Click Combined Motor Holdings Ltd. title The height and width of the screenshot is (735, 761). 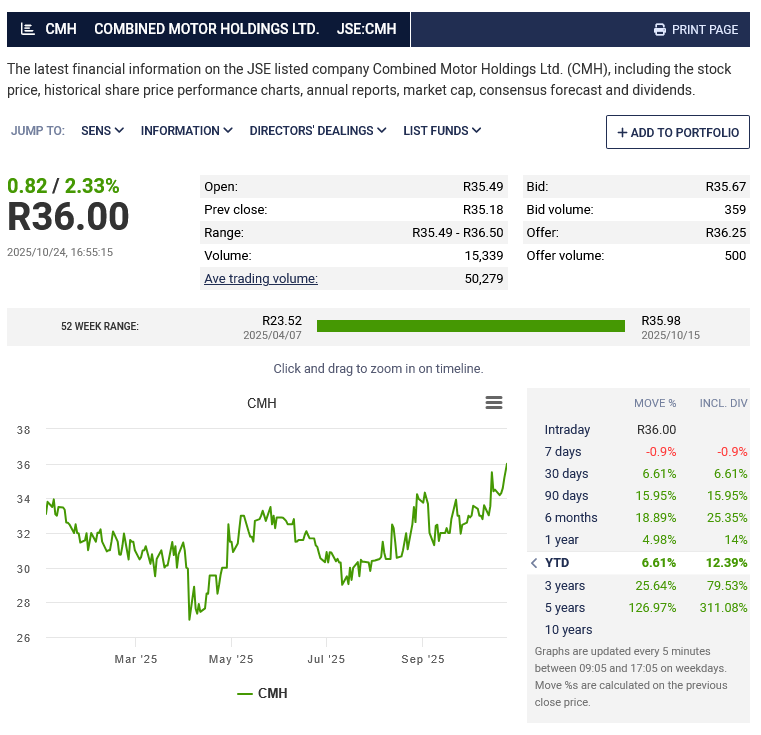[x=207, y=29]
